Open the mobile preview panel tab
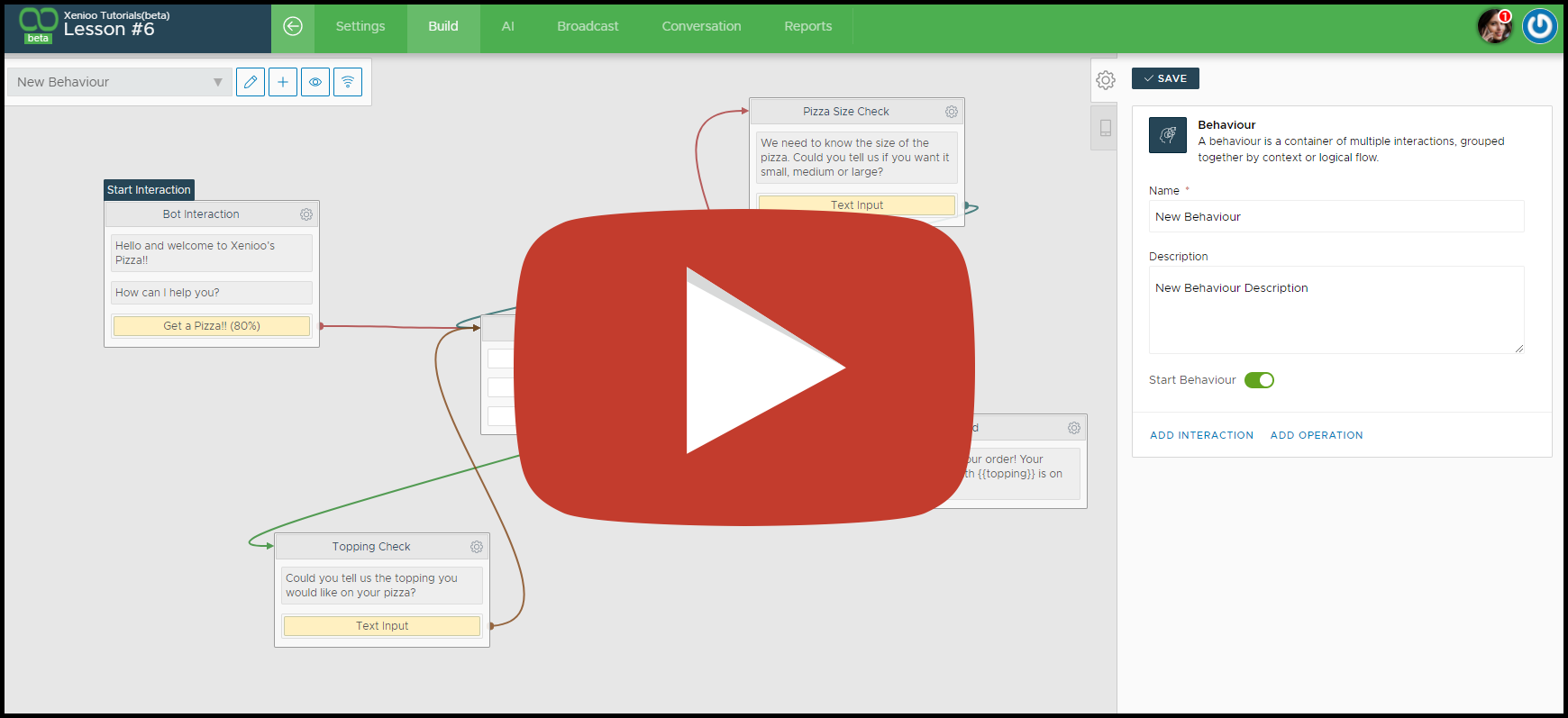This screenshot has width=1568, height=718. click(x=1106, y=128)
